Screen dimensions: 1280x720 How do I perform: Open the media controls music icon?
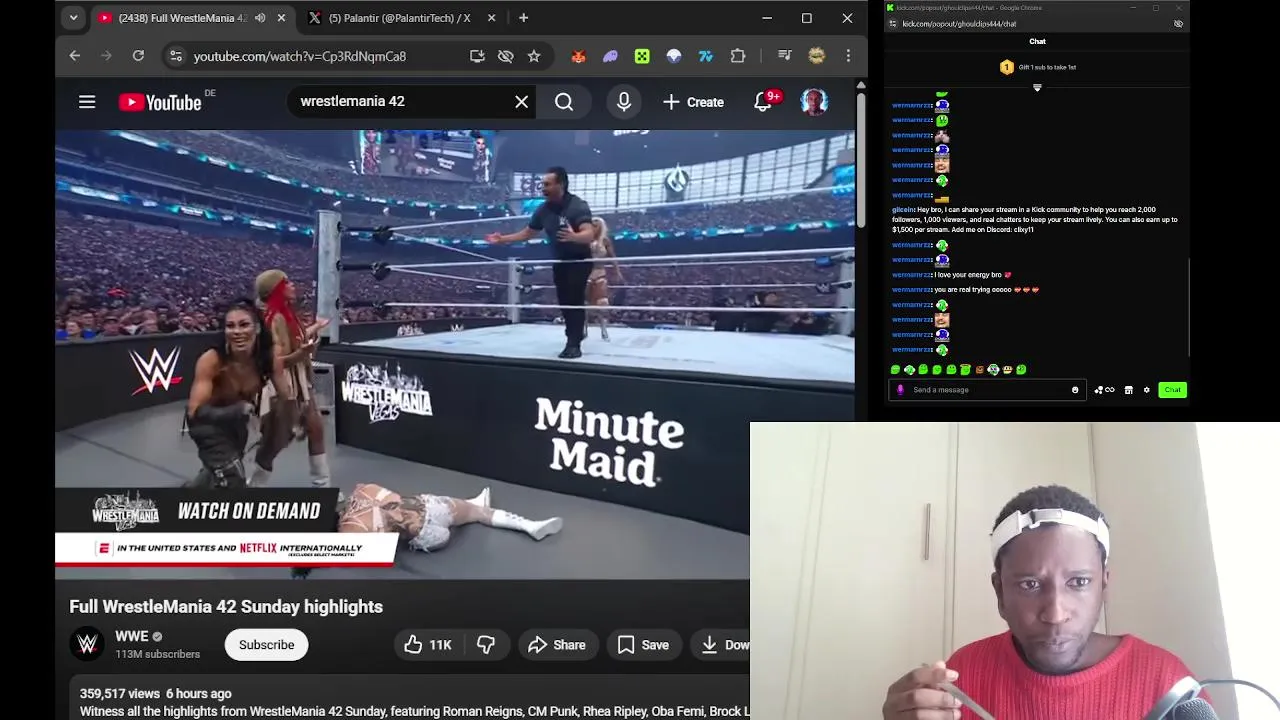click(x=785, y=56)
